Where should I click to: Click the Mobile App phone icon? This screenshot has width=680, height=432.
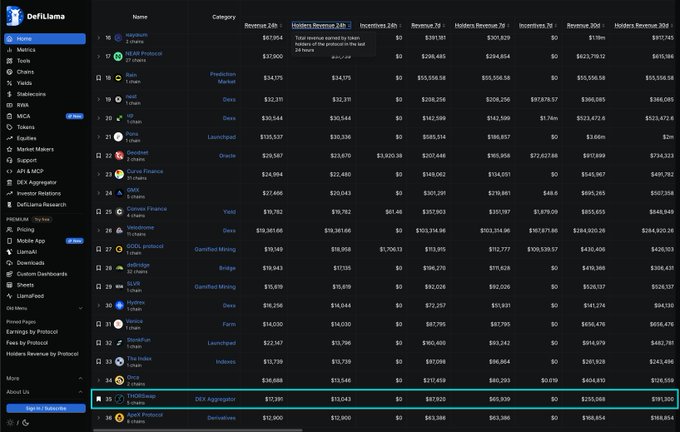pyautogui.click(x=10, y=241)
